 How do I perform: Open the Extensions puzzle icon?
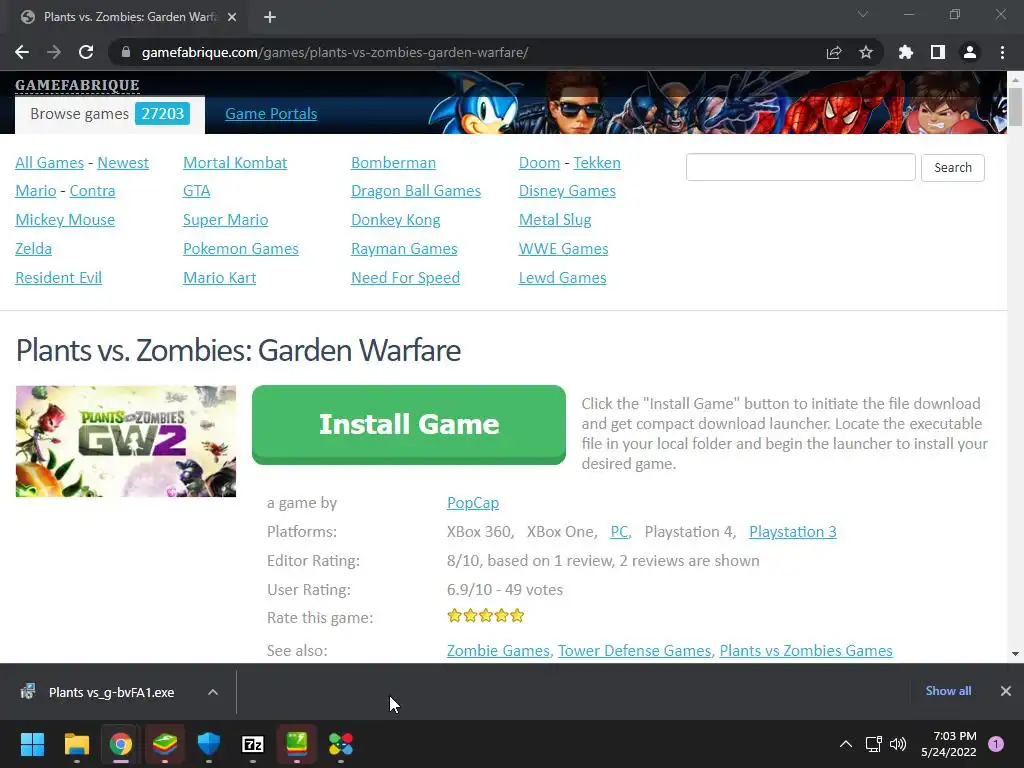coord(906,52)
